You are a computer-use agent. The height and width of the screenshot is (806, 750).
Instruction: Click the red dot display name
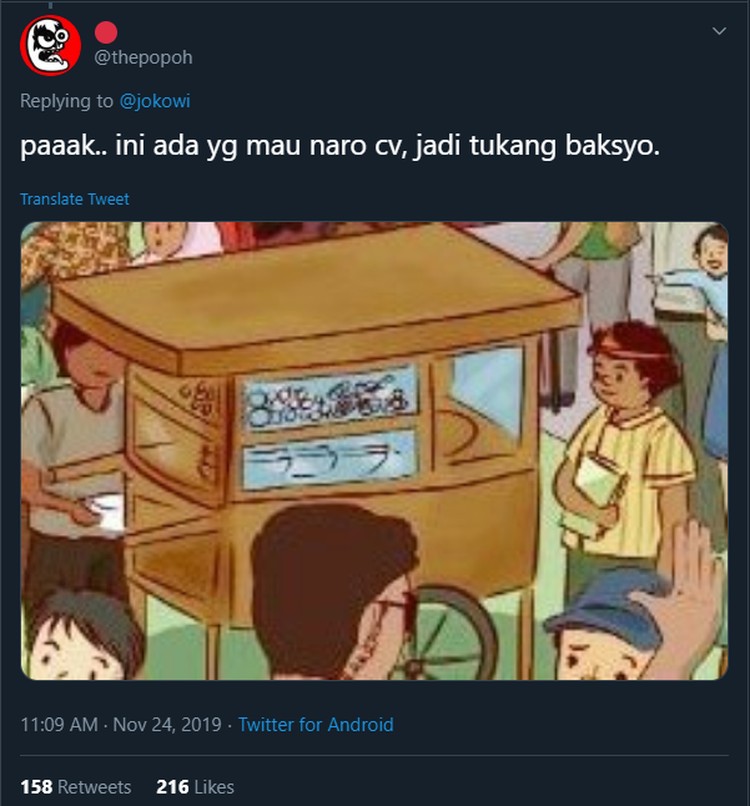106,32
